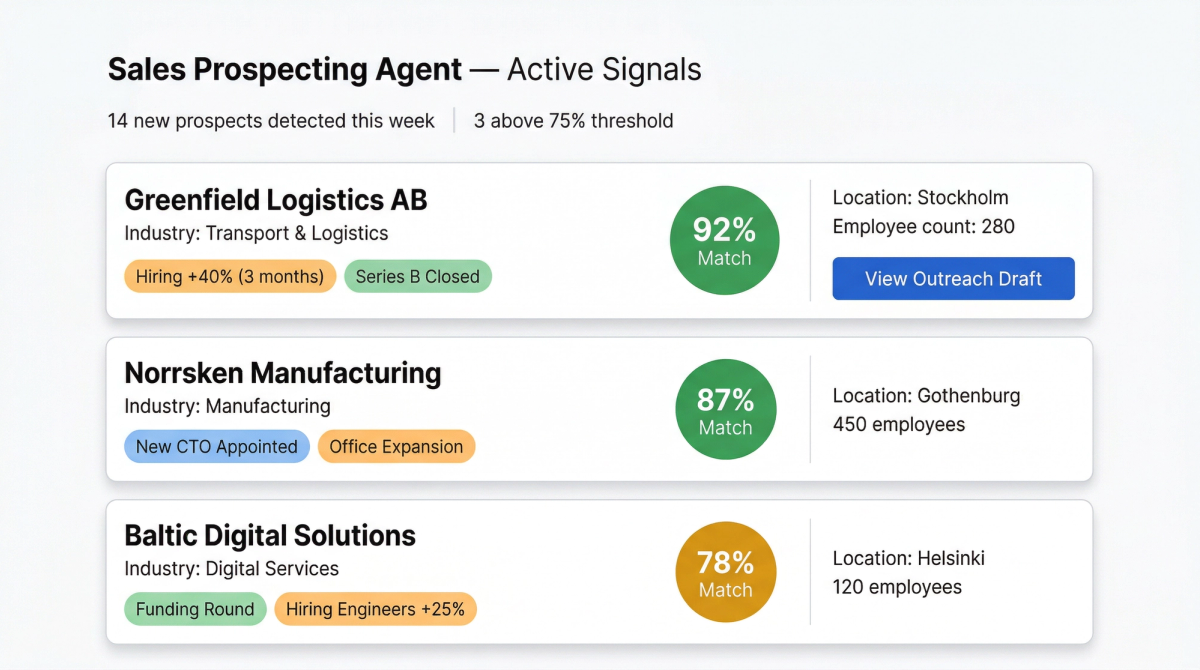Click the 3 above 75% threshold text
This screenshot has height=670, width=1200.
pyautogui.click(x=573, y=121)
